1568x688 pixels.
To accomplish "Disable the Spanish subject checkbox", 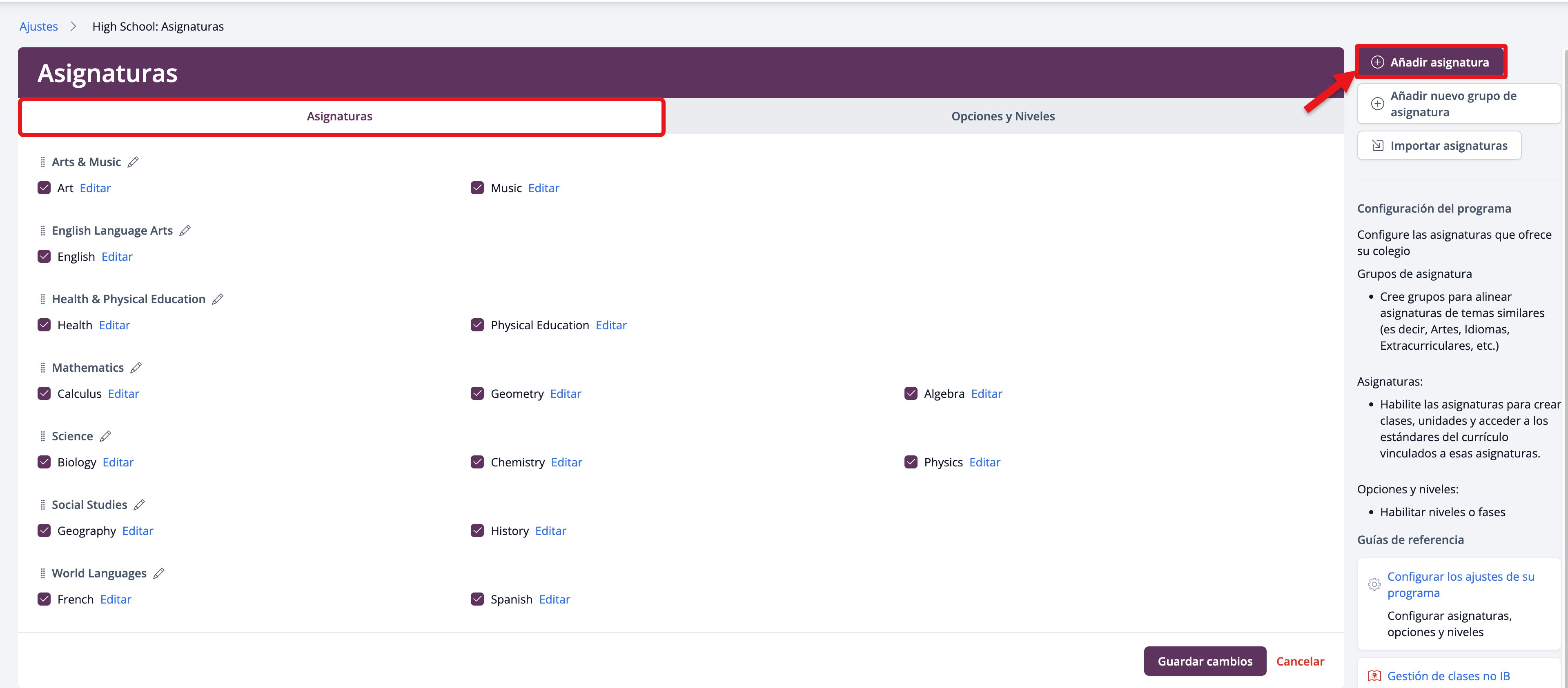I will point(477,599).
